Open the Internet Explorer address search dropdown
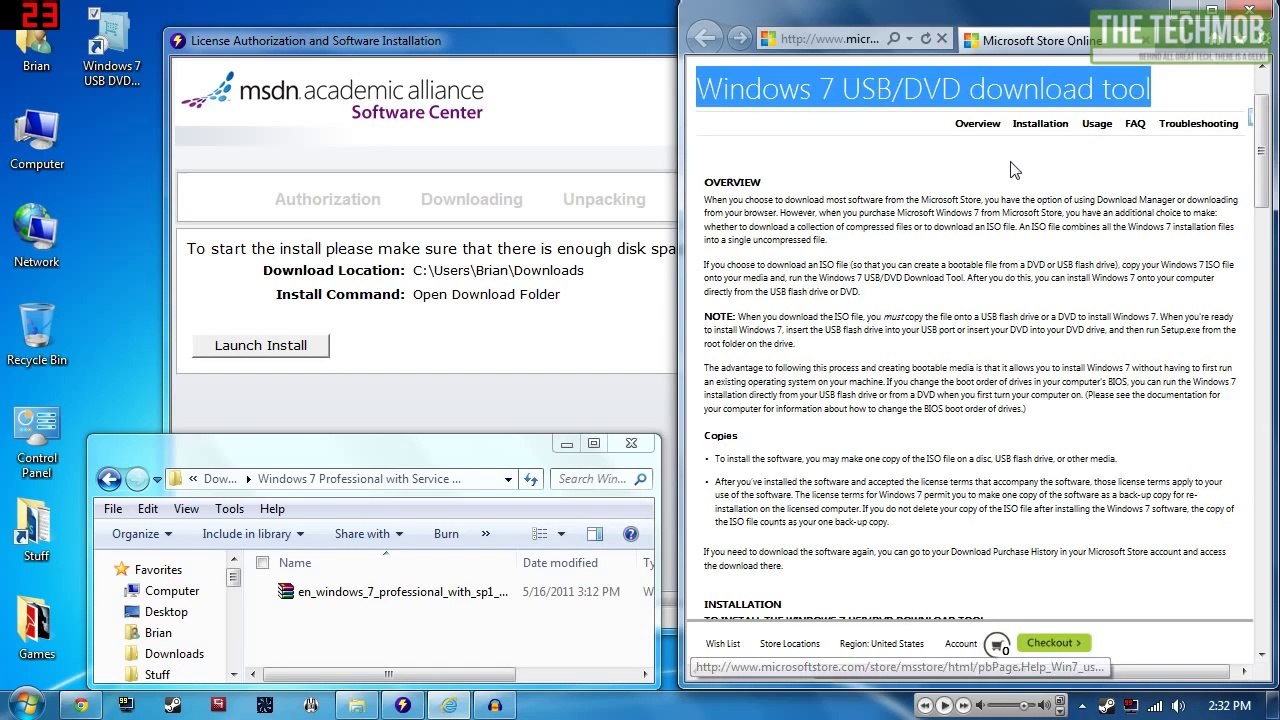This screenshot has width=1280, height=720. click(x=908, y=39)
